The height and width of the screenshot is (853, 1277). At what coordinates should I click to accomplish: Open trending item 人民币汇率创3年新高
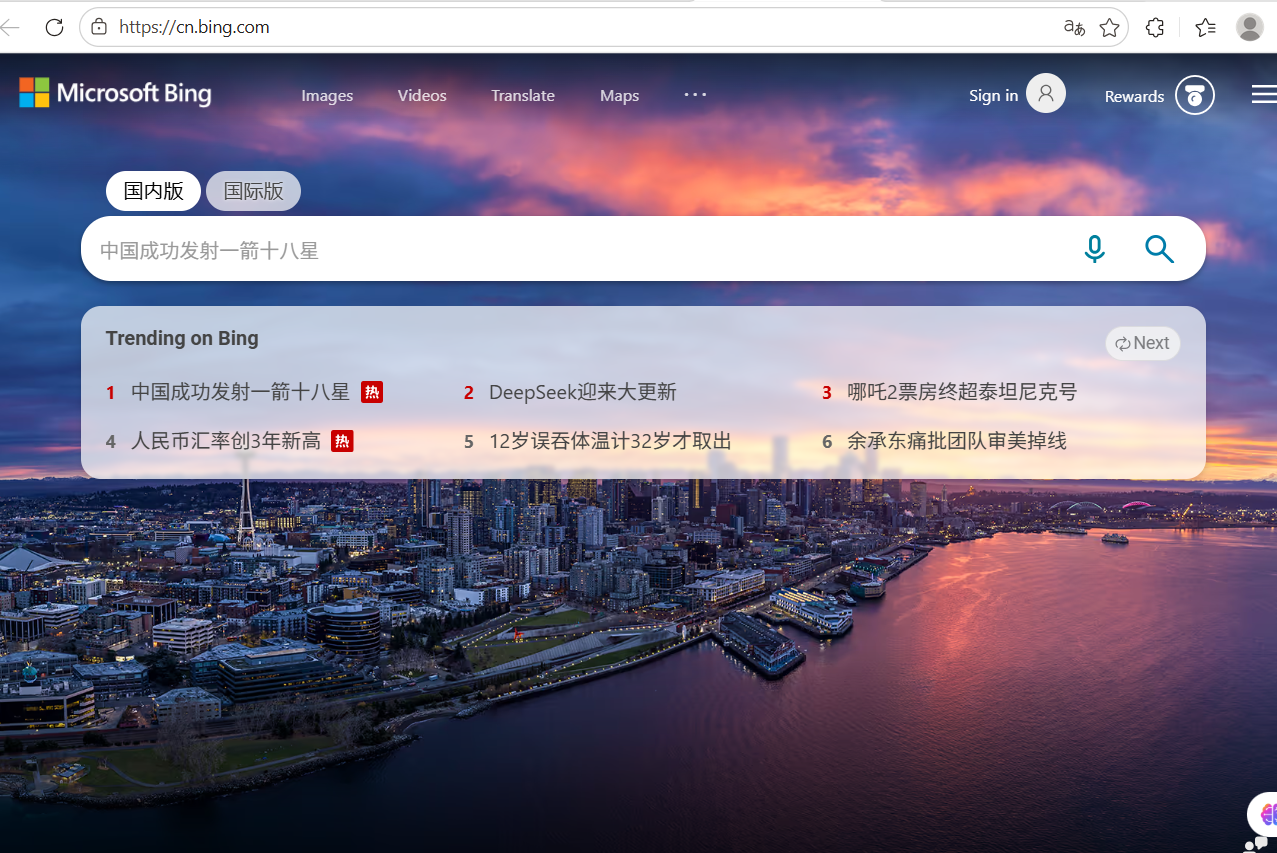click(226, 441)
